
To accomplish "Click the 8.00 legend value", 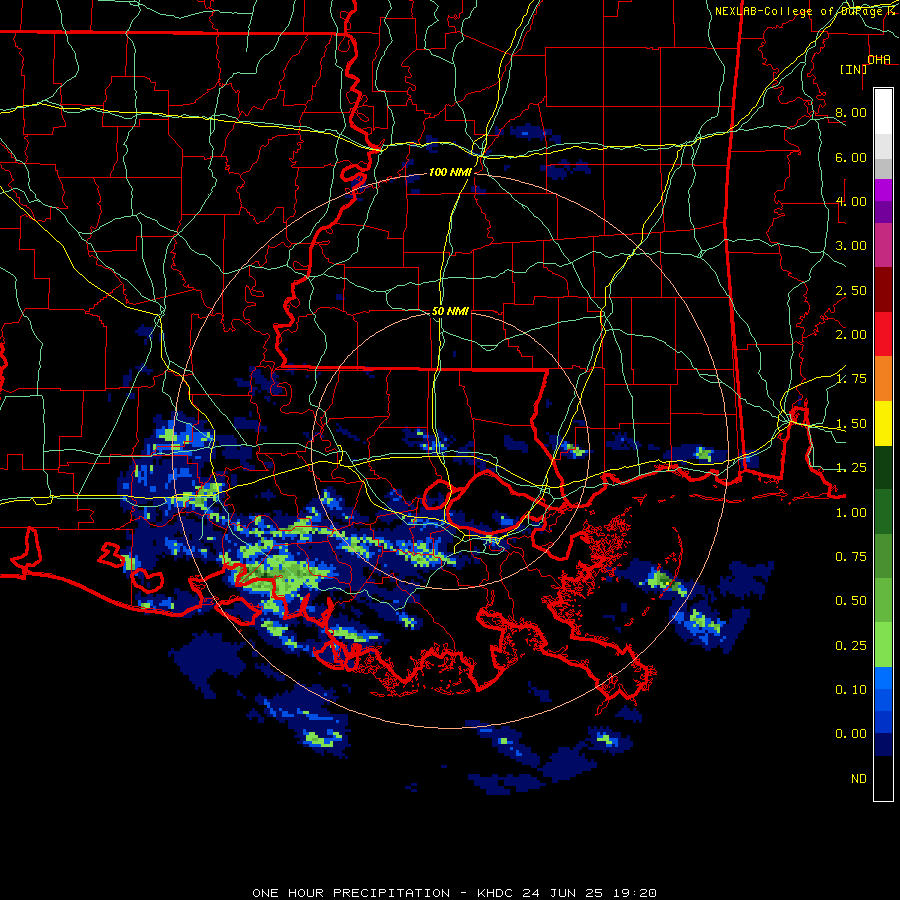I will 851,112.
